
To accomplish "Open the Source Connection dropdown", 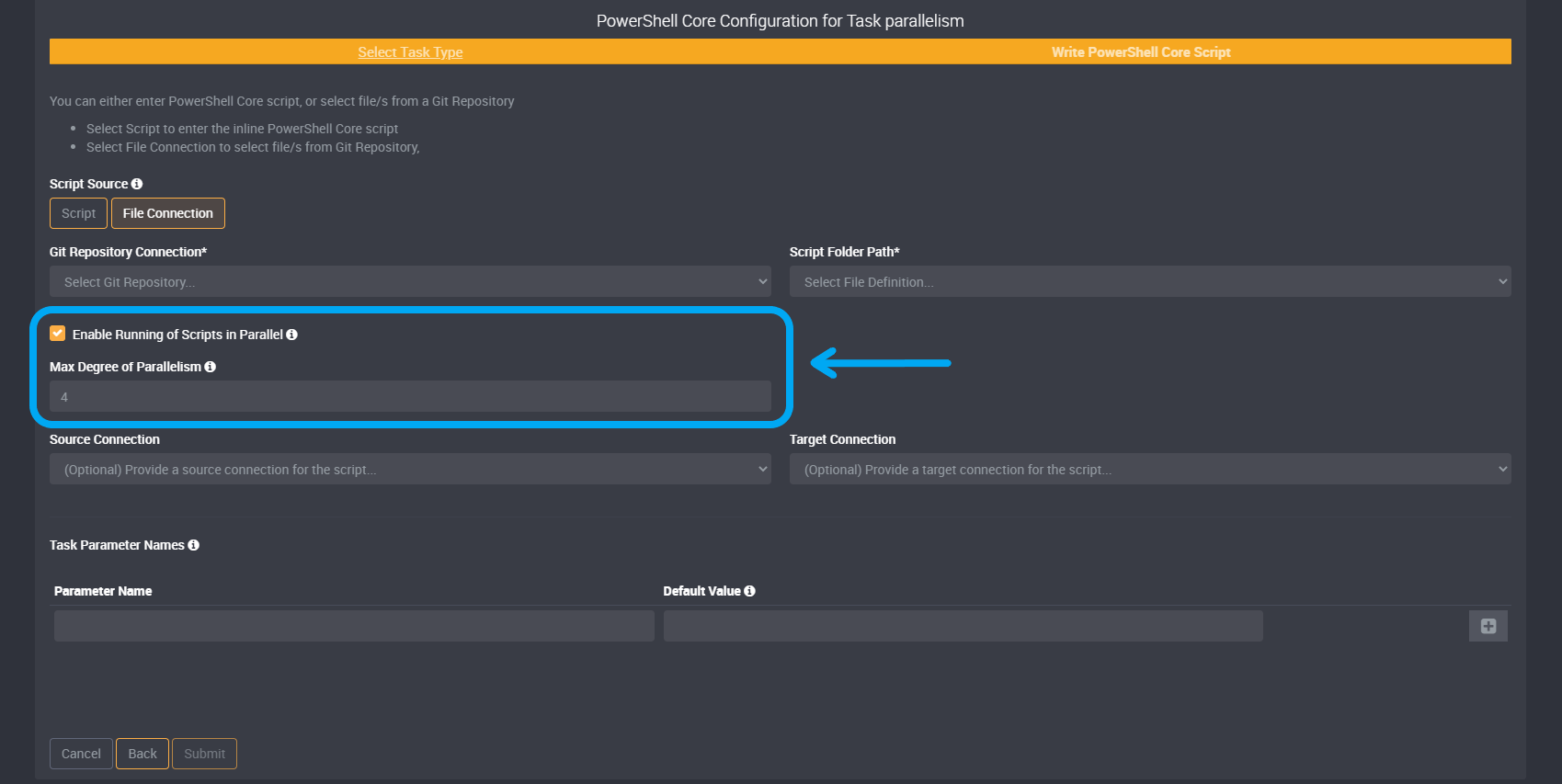I will coord(410,469).
